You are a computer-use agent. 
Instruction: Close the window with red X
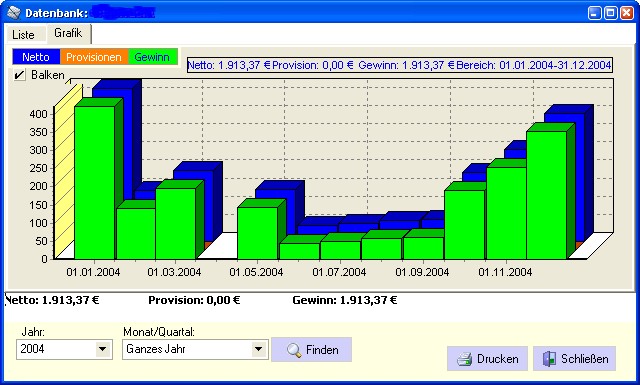coord(627,13)
